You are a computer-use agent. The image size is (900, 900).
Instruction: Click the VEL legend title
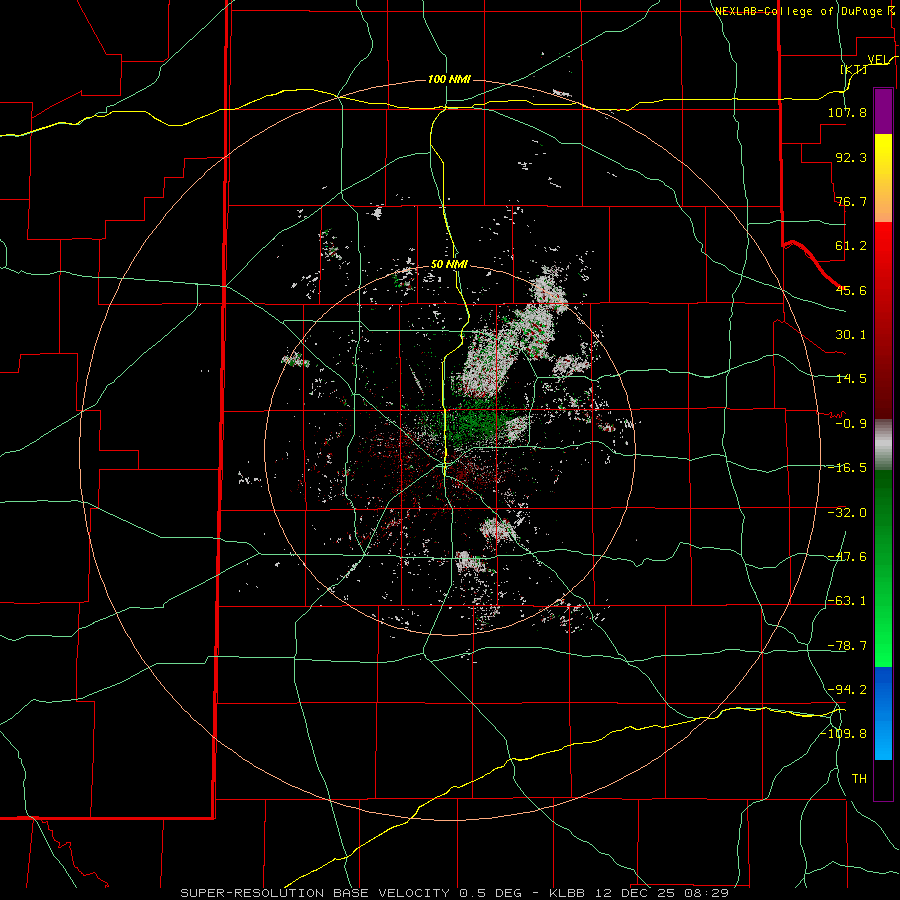(x=878, y=59)
